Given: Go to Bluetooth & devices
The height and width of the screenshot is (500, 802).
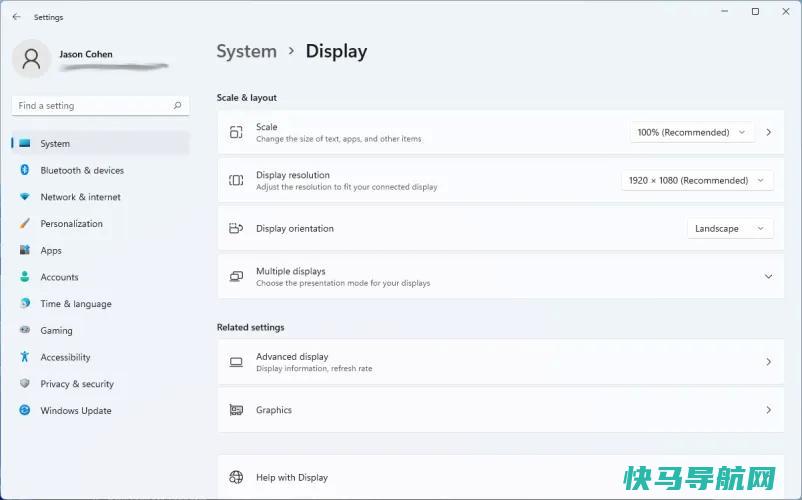Looking at the screenshot, I should [x=100, y=170].
